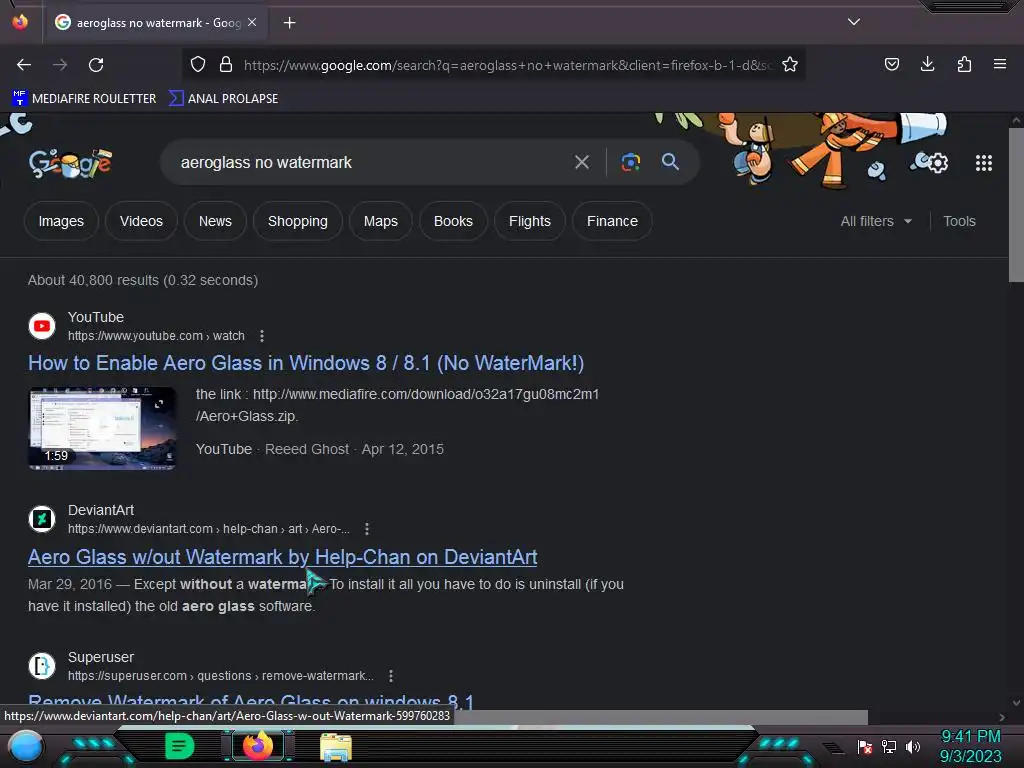Filter results by News
This screenshot has width=1024, height=768.
215,221
